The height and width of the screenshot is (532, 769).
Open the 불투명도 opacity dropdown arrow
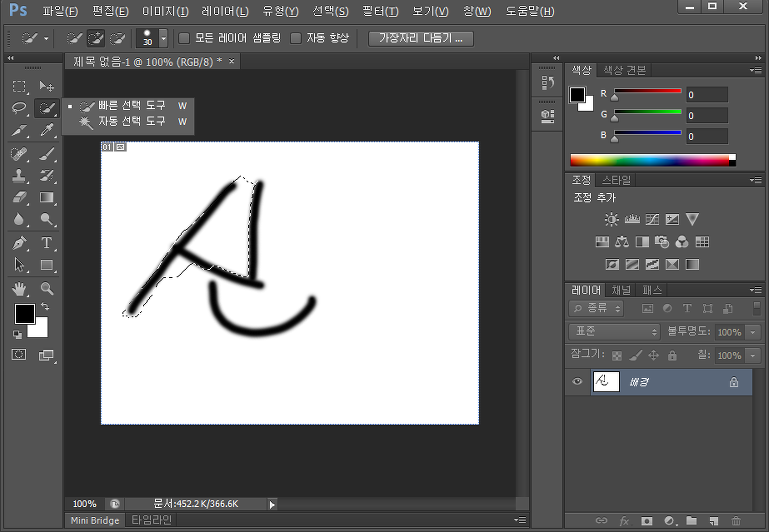753,332
